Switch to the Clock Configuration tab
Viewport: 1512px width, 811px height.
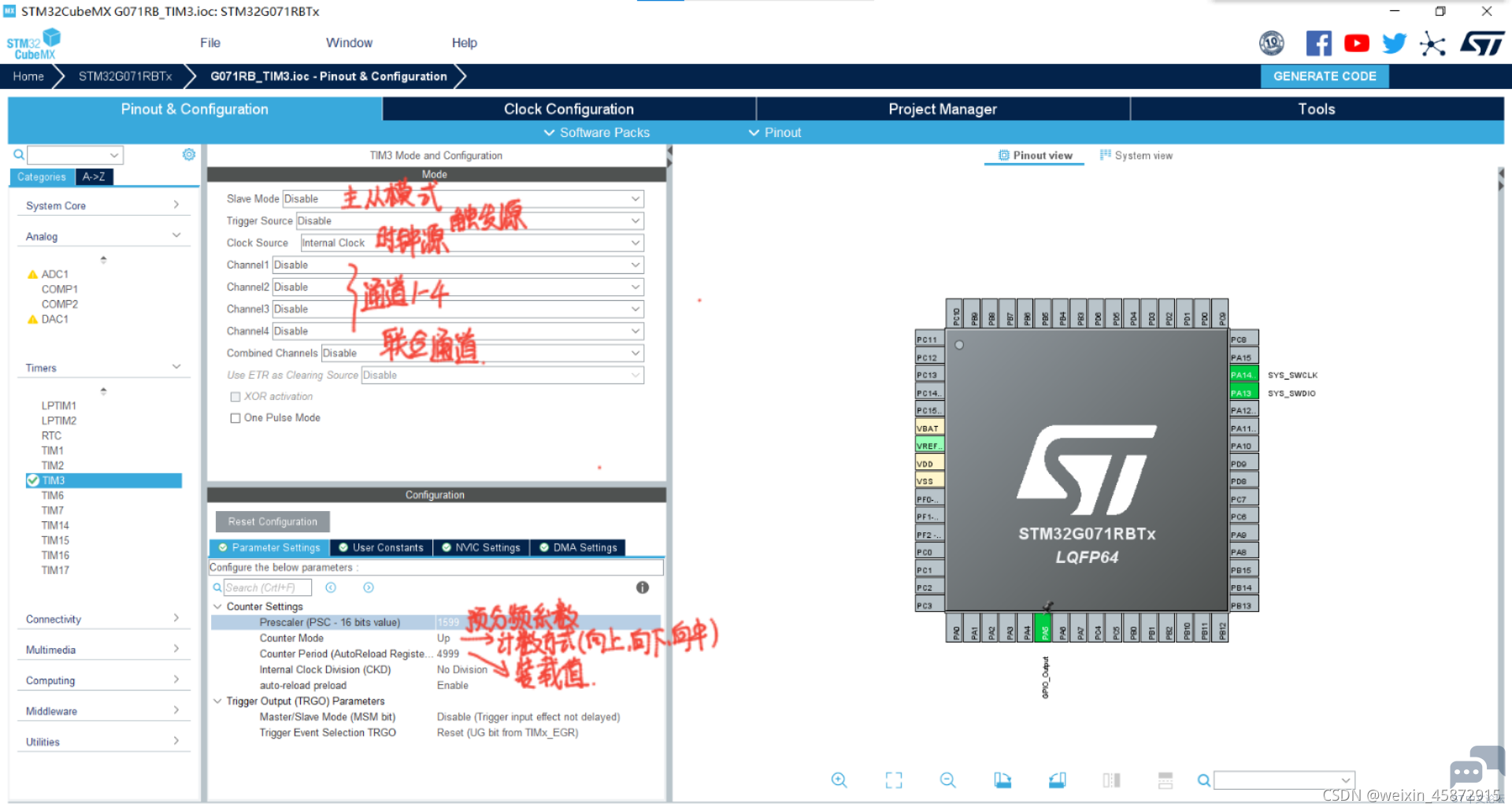tap(569, 109)
